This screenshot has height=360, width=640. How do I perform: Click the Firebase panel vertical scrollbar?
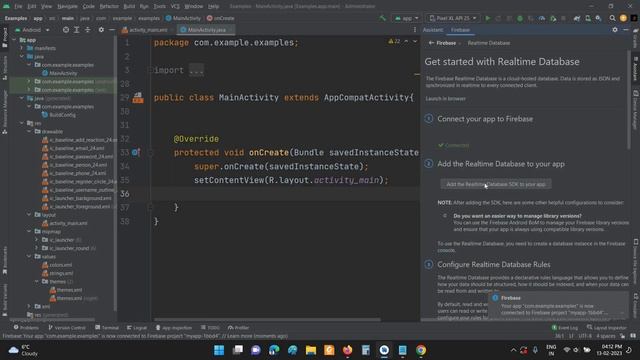coord(629,100)
